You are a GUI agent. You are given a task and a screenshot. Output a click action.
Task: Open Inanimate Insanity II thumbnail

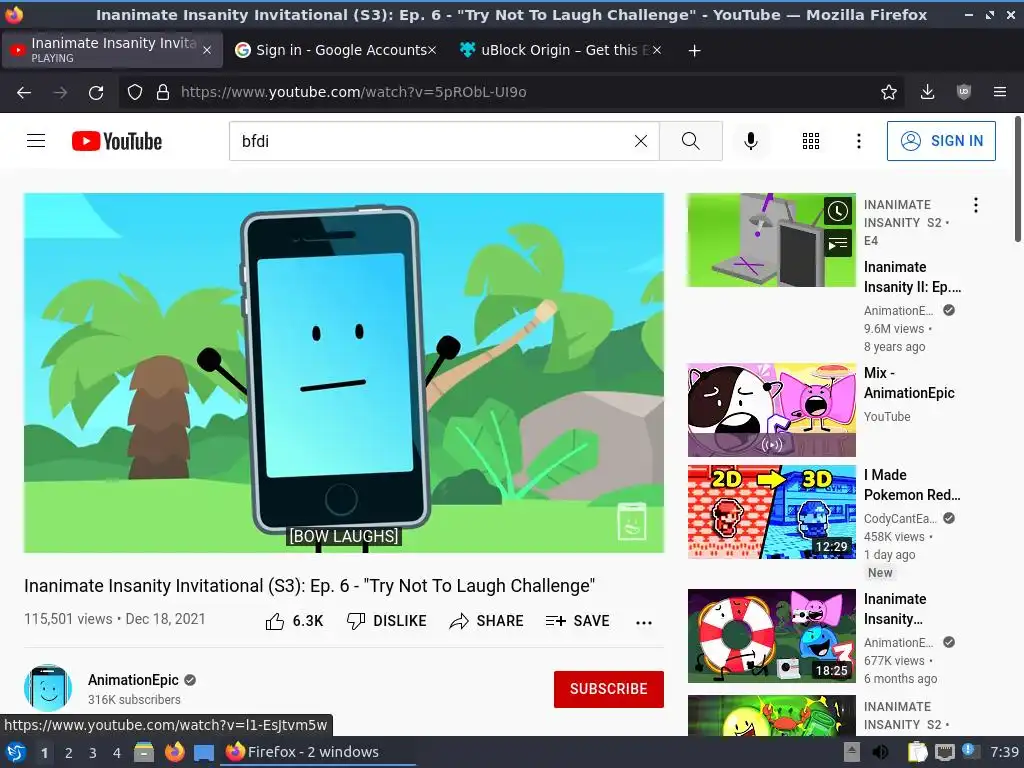click(771, 240)
